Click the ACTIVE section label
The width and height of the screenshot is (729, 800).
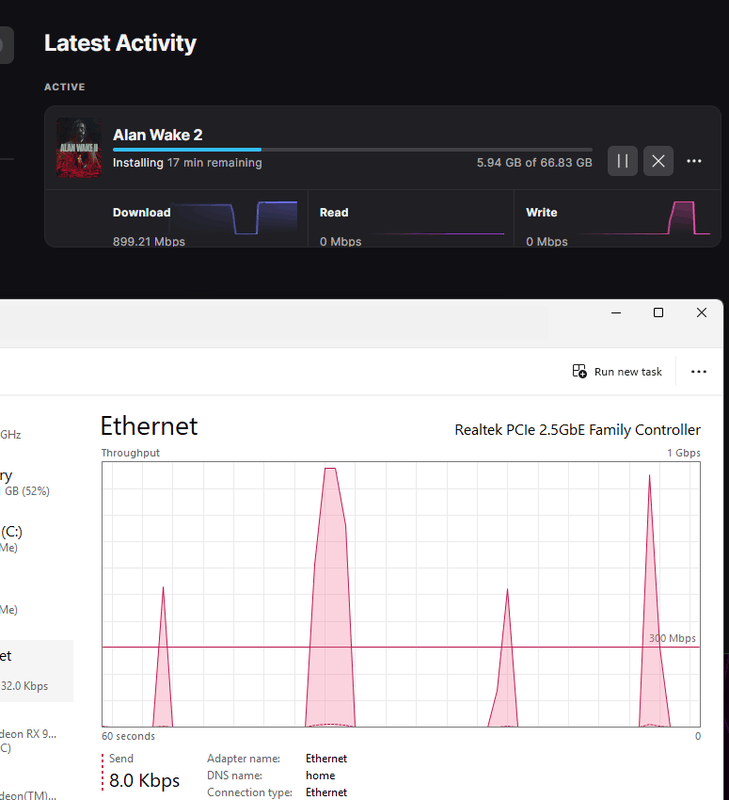(65, 87)
